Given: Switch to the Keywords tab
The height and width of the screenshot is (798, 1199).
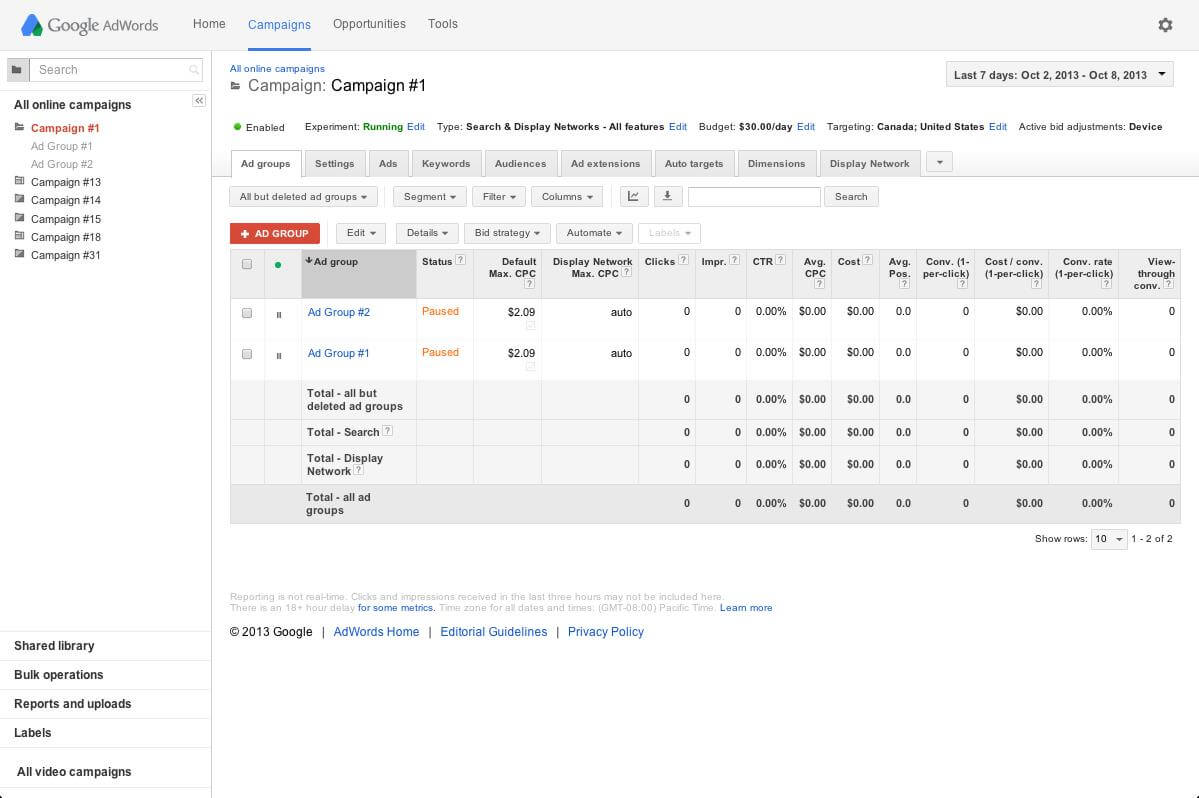Looking at the screenshot, I should (446, 163).
